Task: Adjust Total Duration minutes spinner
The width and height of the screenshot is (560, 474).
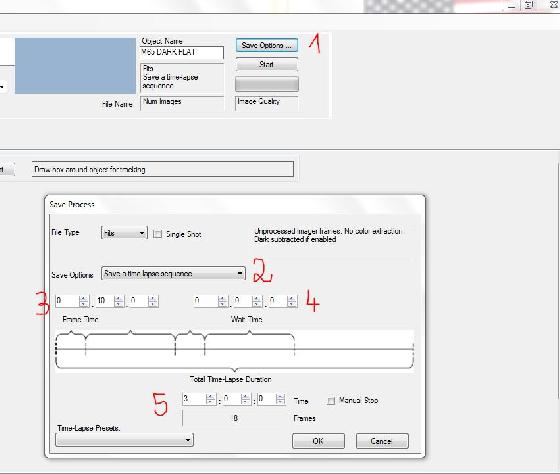Action: pyautogui.click(x=237, y=399)
